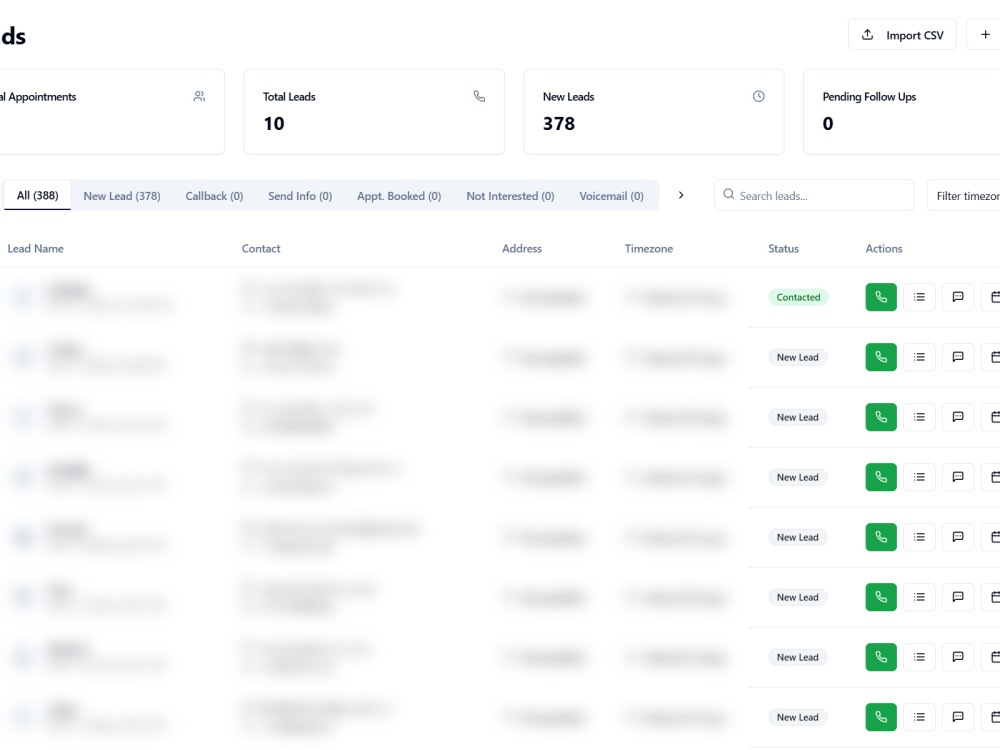The image size is (1000, 750).
Task: Click green call button in second table row
Action: tap(881, 357)
